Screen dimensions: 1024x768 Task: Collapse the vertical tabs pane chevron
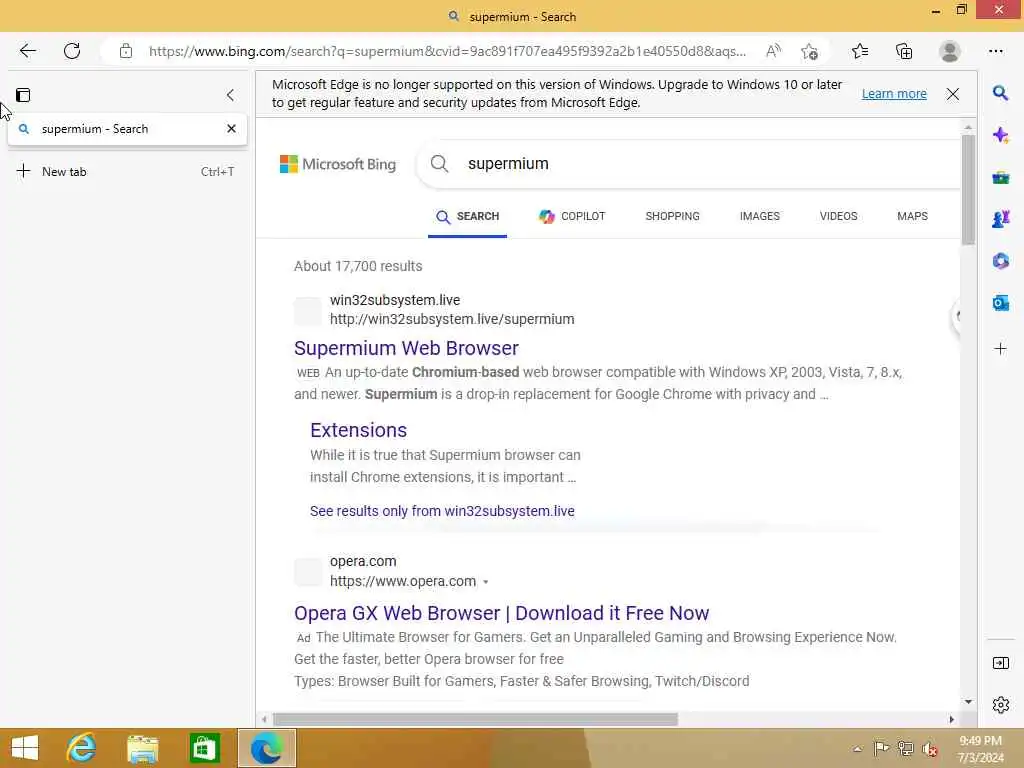click(x=230, y=95)
